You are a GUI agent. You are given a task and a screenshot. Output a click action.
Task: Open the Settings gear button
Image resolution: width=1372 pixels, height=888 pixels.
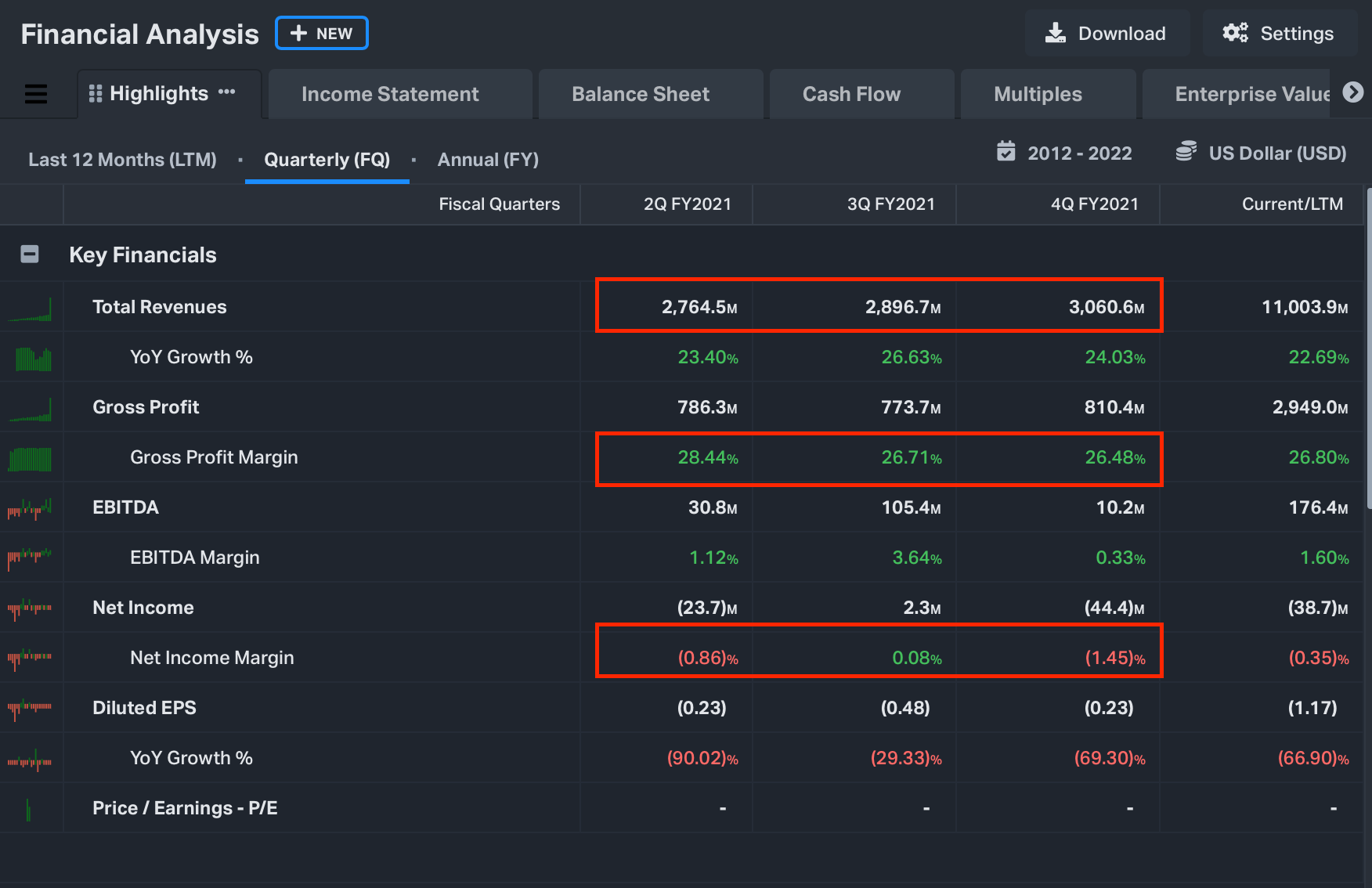1279,34
